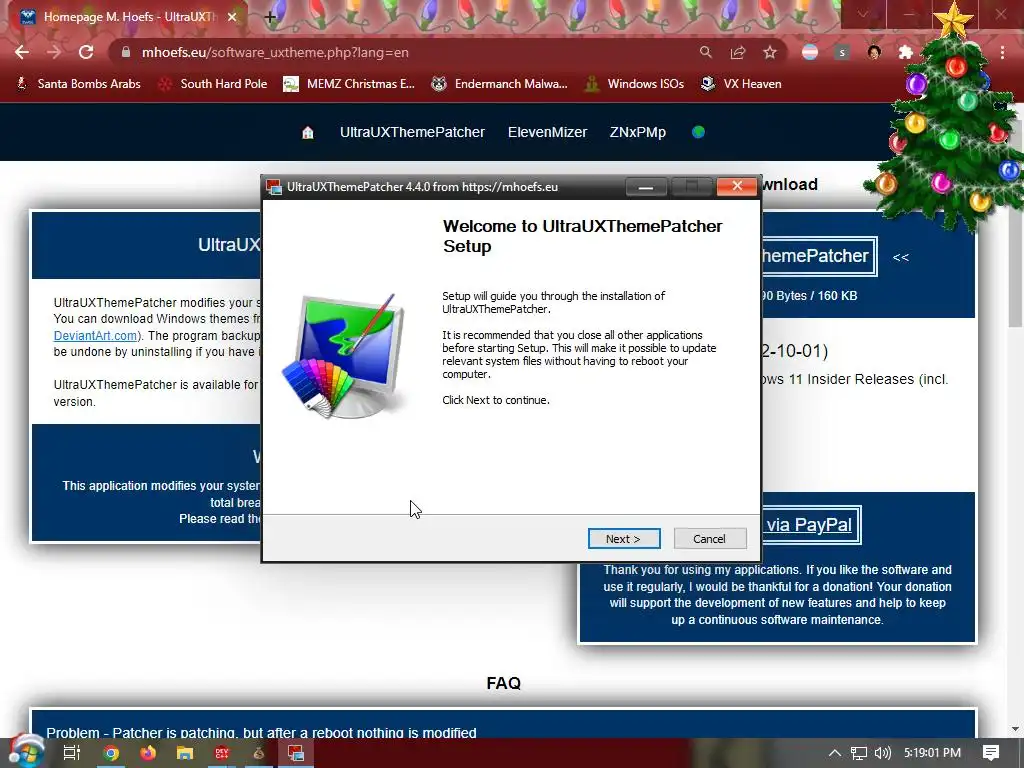Open ElevenMizer in the site menu
This screenshot has height=768, width=1024.
[547, 132]
